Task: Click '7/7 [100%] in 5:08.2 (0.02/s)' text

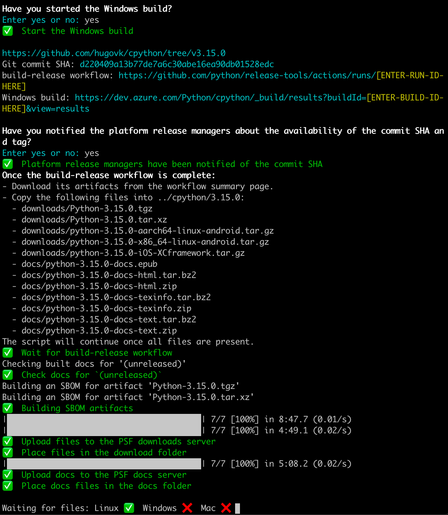Action: click(x=281, y=464)
